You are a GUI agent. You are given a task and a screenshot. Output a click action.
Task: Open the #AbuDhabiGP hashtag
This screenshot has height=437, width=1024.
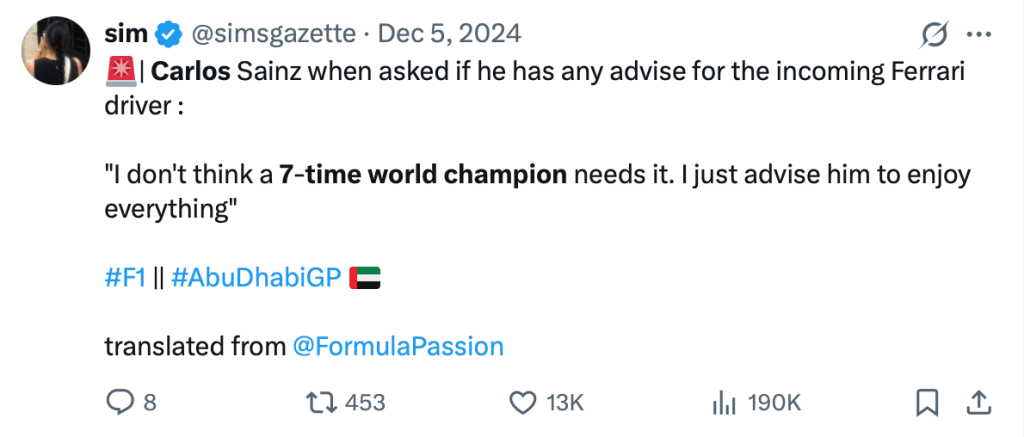tap(257, 279)
